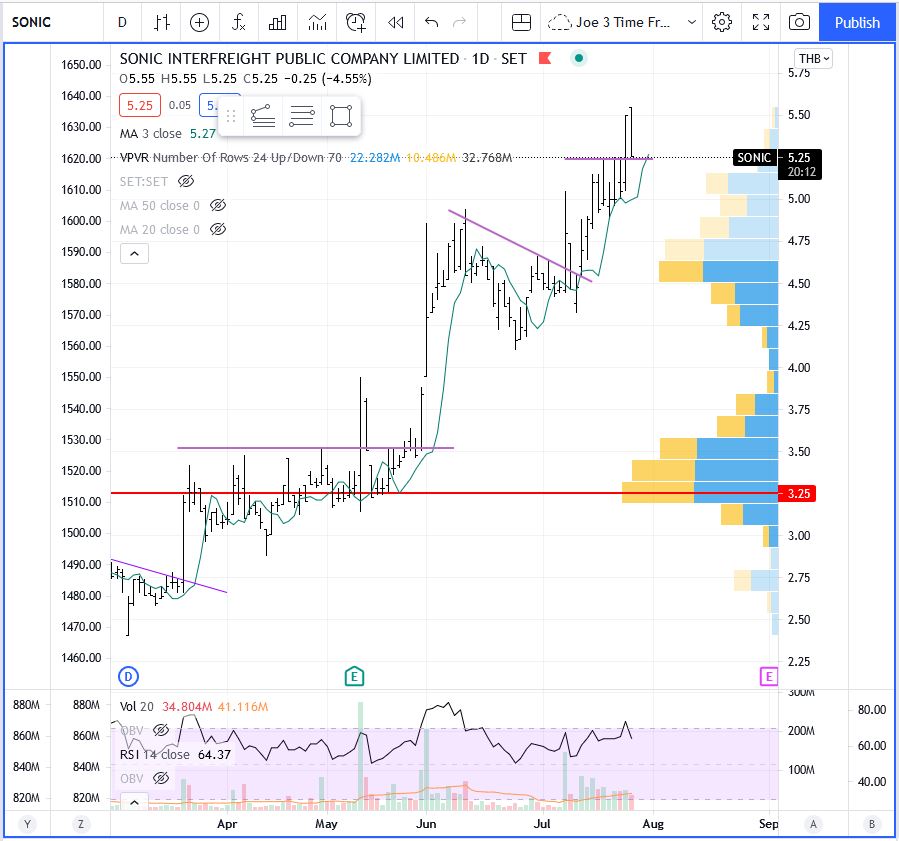Expand the layout name dropdown arrow
This screenshot has width=899, height=841.
[x=692, y=22]
